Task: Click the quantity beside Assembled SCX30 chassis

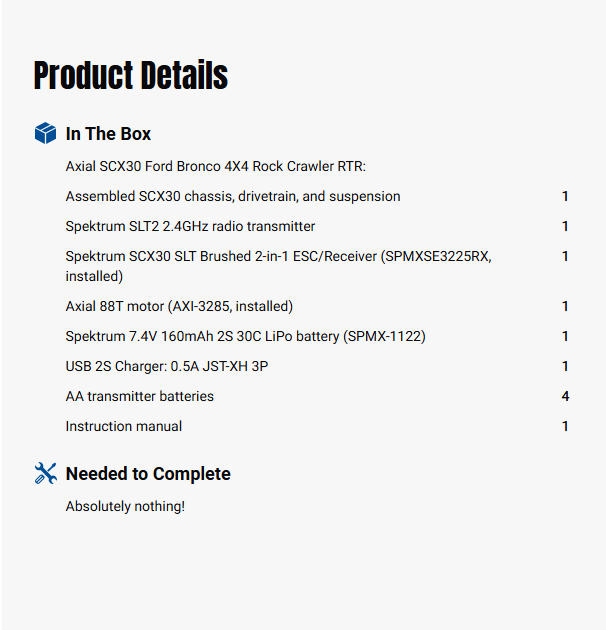Action: click(565, 196)
